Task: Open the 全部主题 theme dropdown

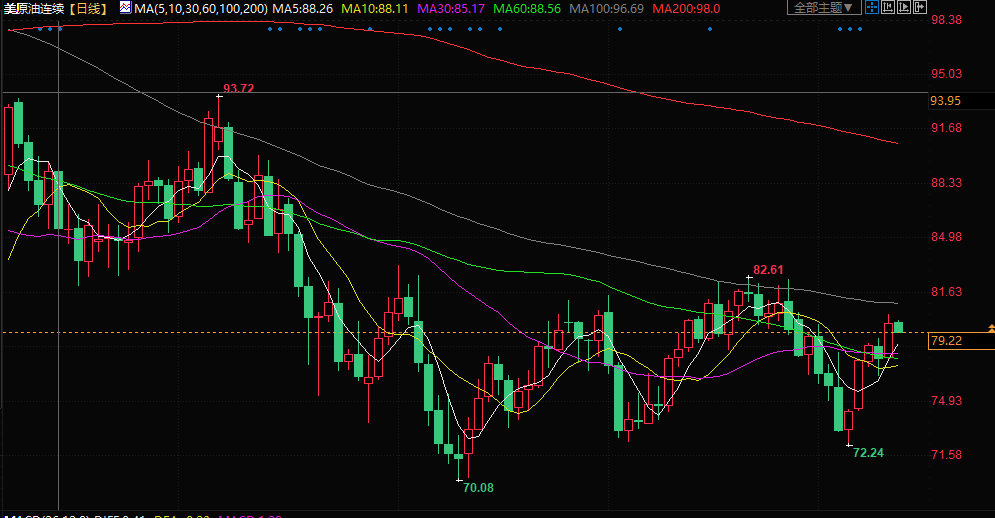Action: (x=821, y=8)
